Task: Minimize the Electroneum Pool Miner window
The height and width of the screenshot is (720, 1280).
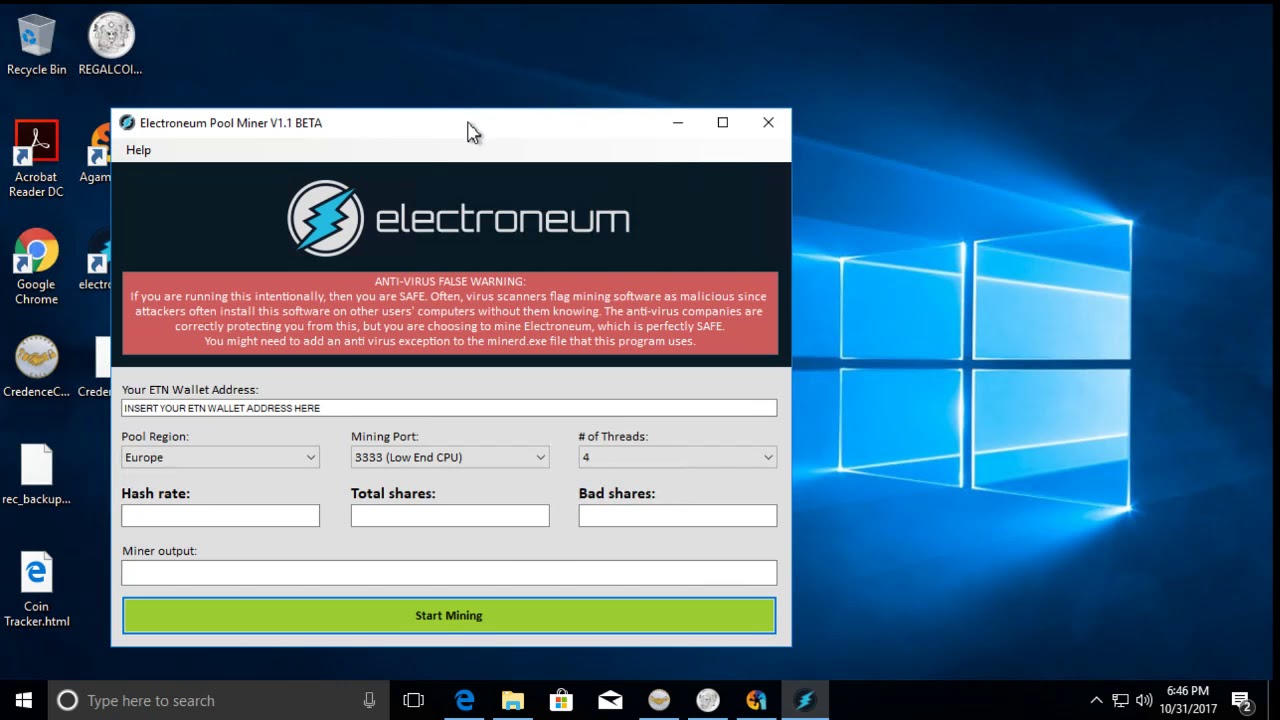Action: point(678,123)
